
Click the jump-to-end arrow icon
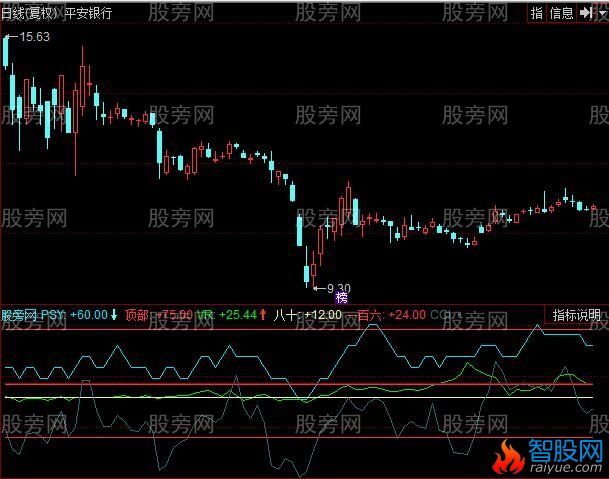[586, 13]
